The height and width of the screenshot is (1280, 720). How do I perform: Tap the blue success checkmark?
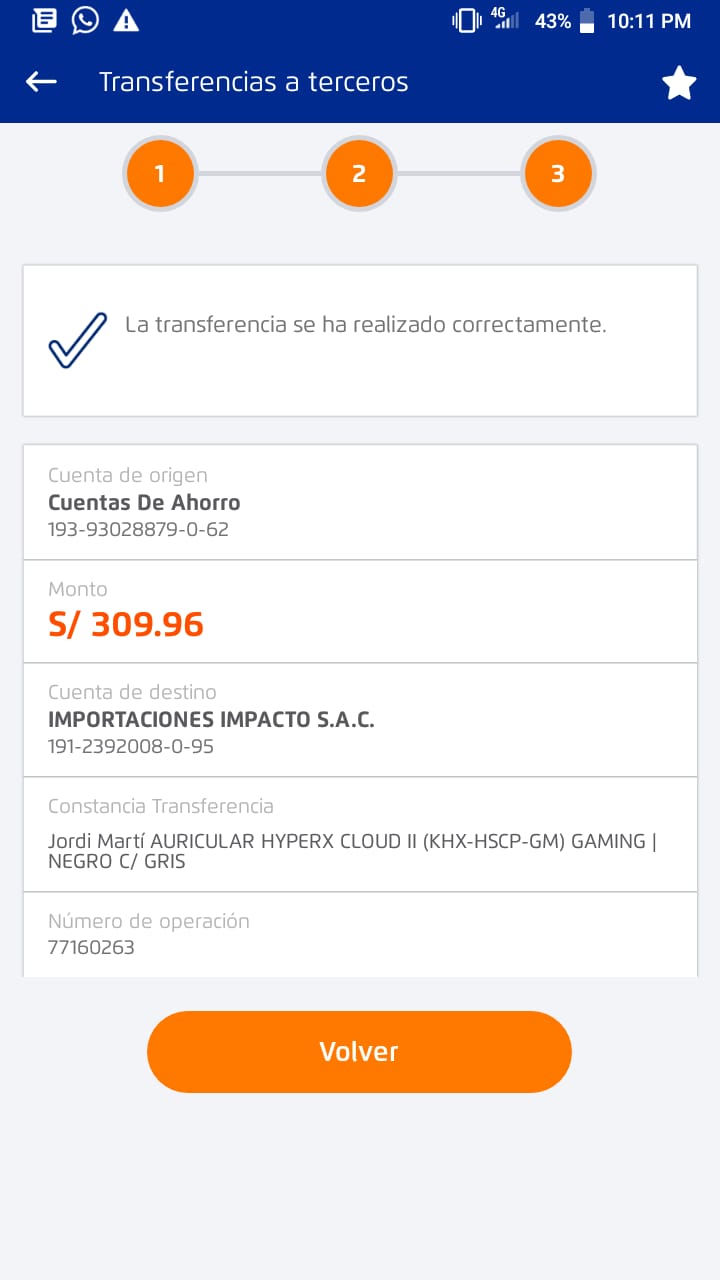pos(77,340)
